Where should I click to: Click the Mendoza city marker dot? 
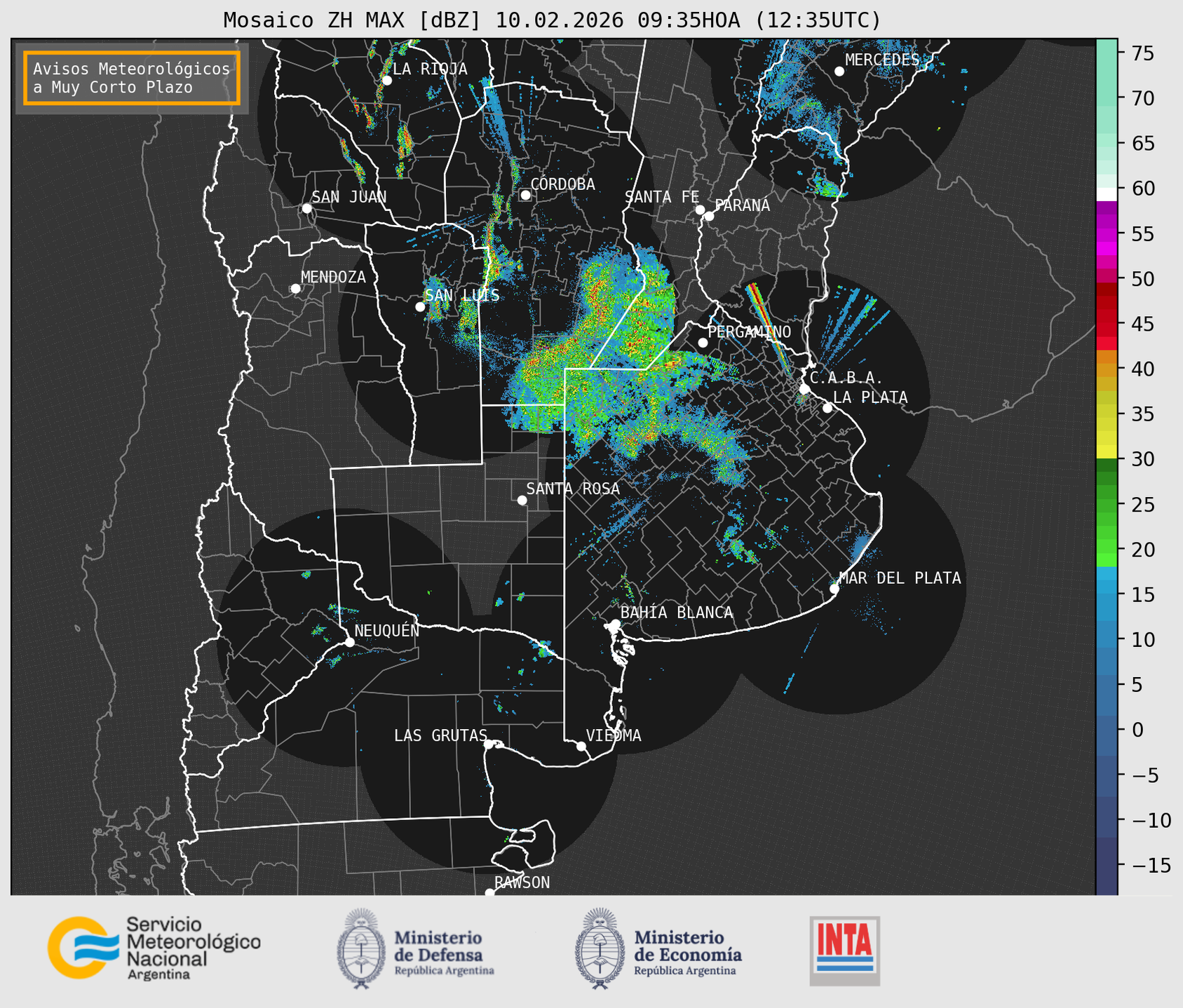[x=295, y=289]
